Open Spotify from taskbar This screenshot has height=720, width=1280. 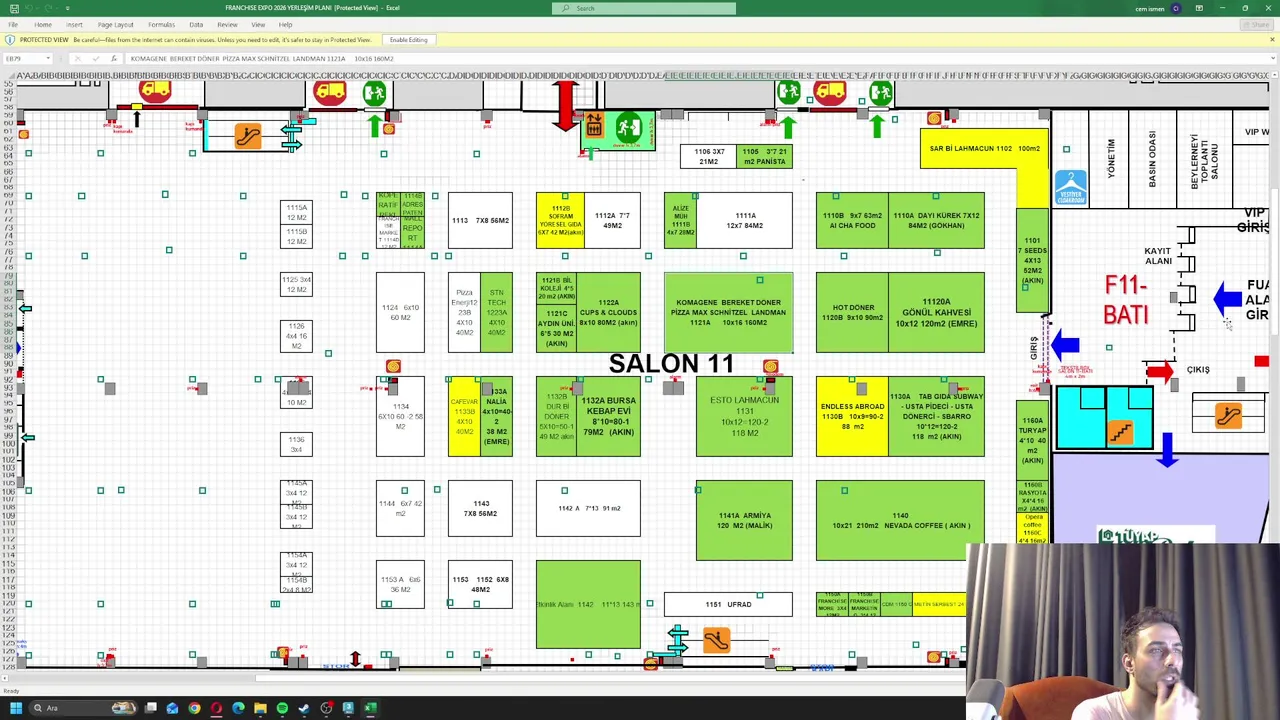[282, 708]
